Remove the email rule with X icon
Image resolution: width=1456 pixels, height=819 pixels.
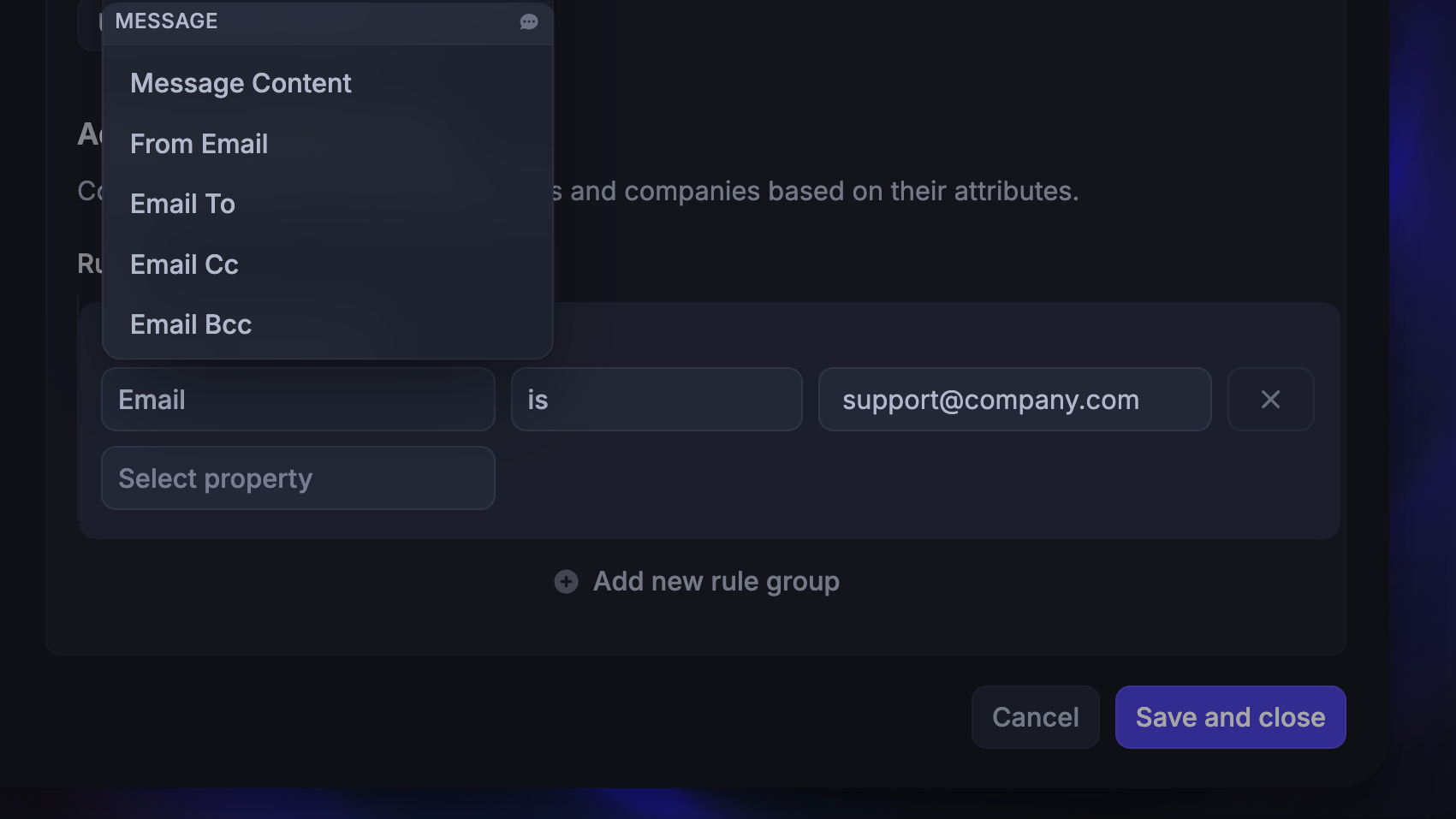click(1270, 400)
